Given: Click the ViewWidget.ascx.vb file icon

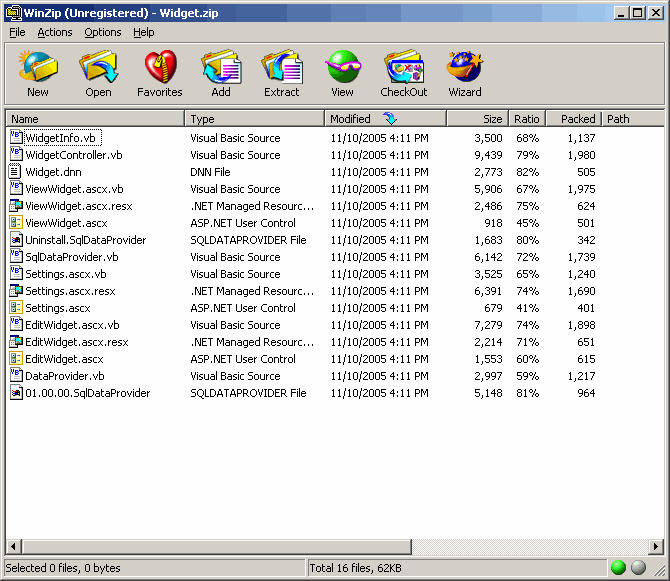Looking at the screenshot, I should pos(16,188).
